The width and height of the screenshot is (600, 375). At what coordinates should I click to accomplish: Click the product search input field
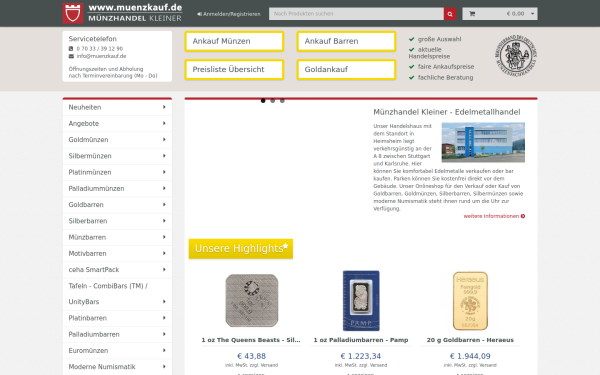tap(356, 14)
